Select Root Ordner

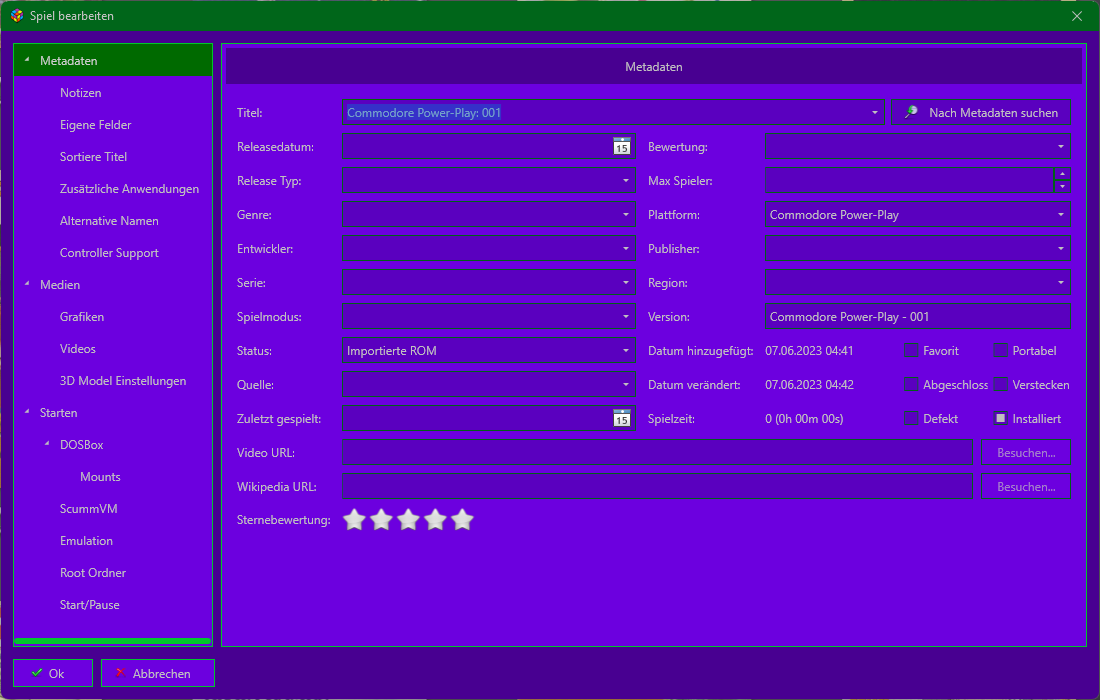click(93, 573)
